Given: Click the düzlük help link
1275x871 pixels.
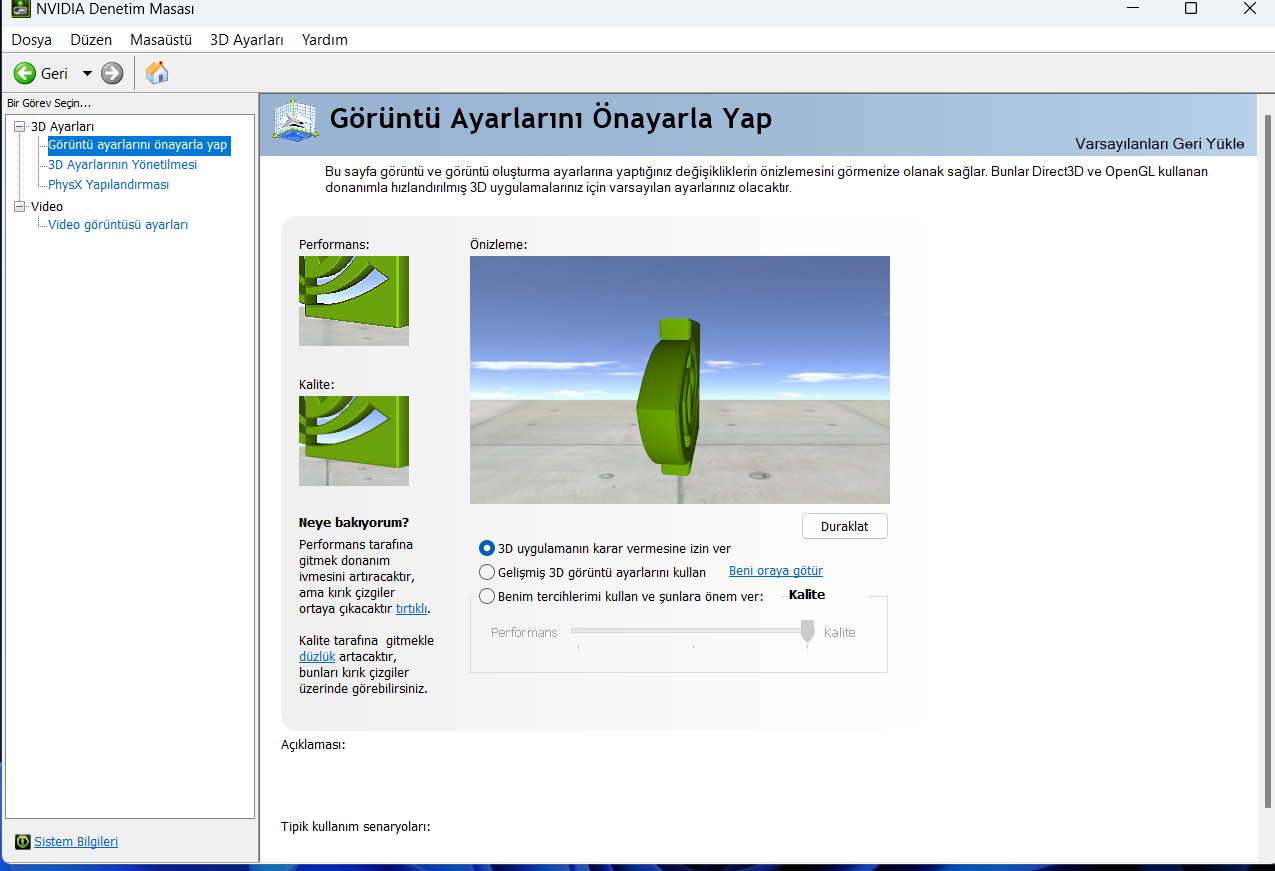Looking at the screenshot, I should click(317, 657).
